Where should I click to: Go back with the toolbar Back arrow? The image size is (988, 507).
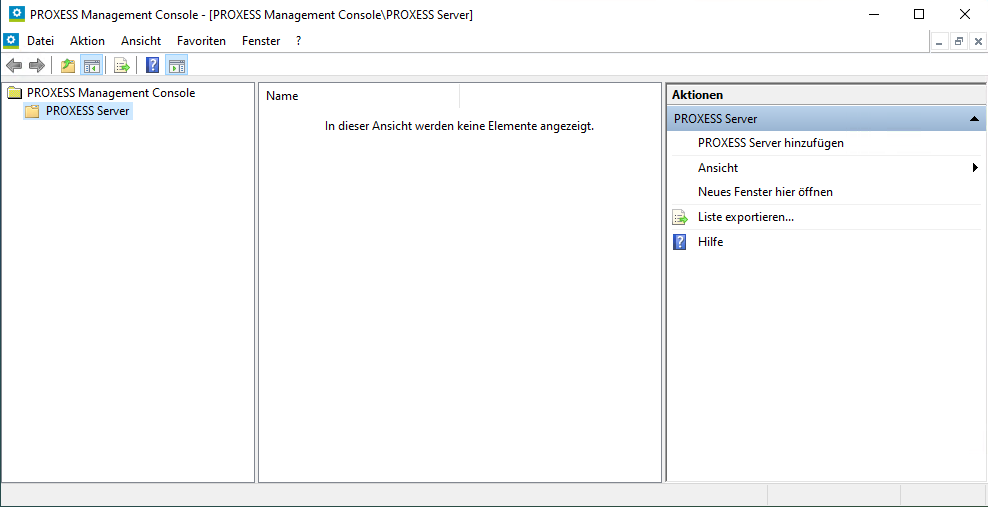(x=14, y=65)
